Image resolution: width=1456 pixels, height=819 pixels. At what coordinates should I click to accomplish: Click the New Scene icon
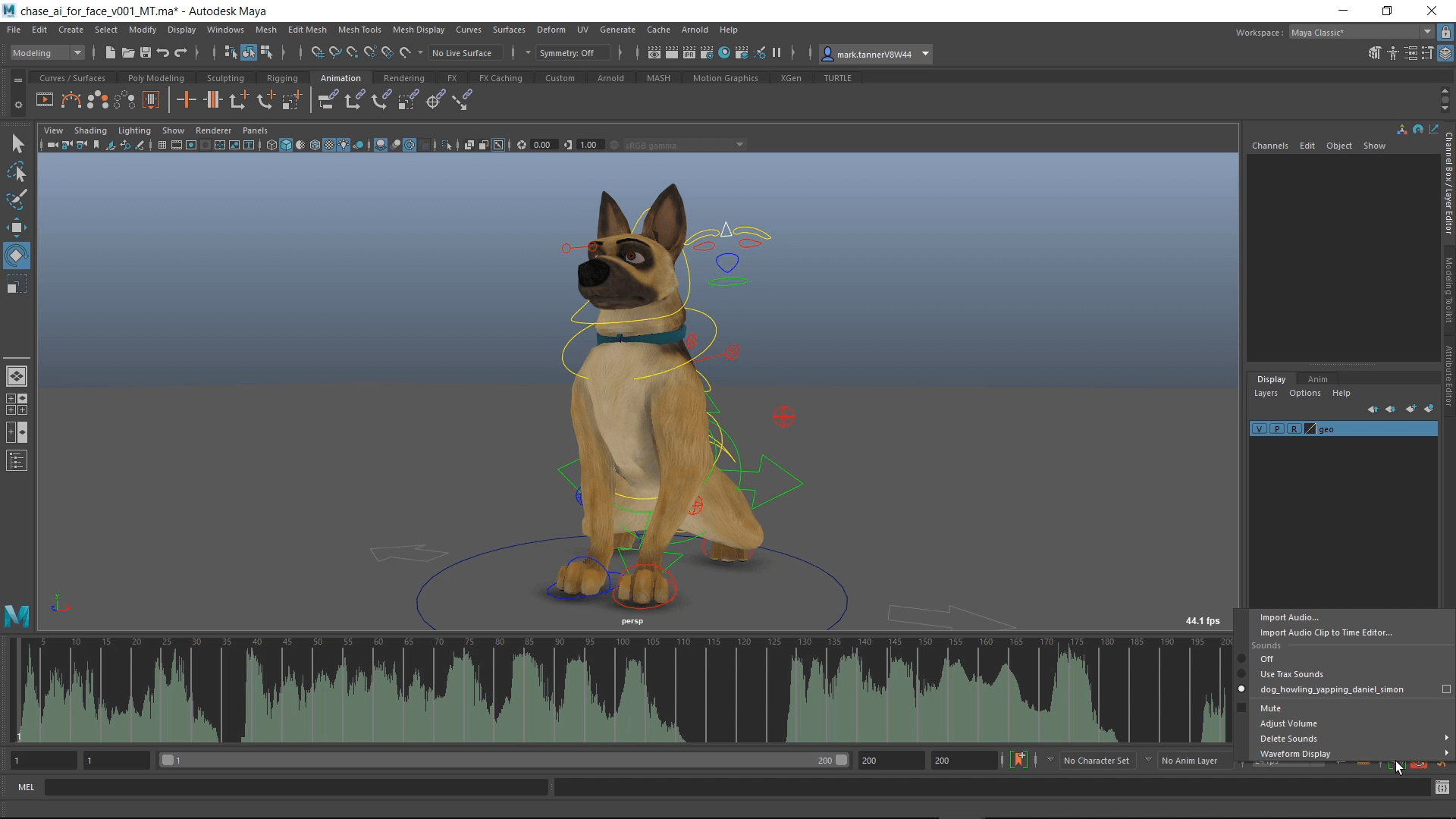110,53
